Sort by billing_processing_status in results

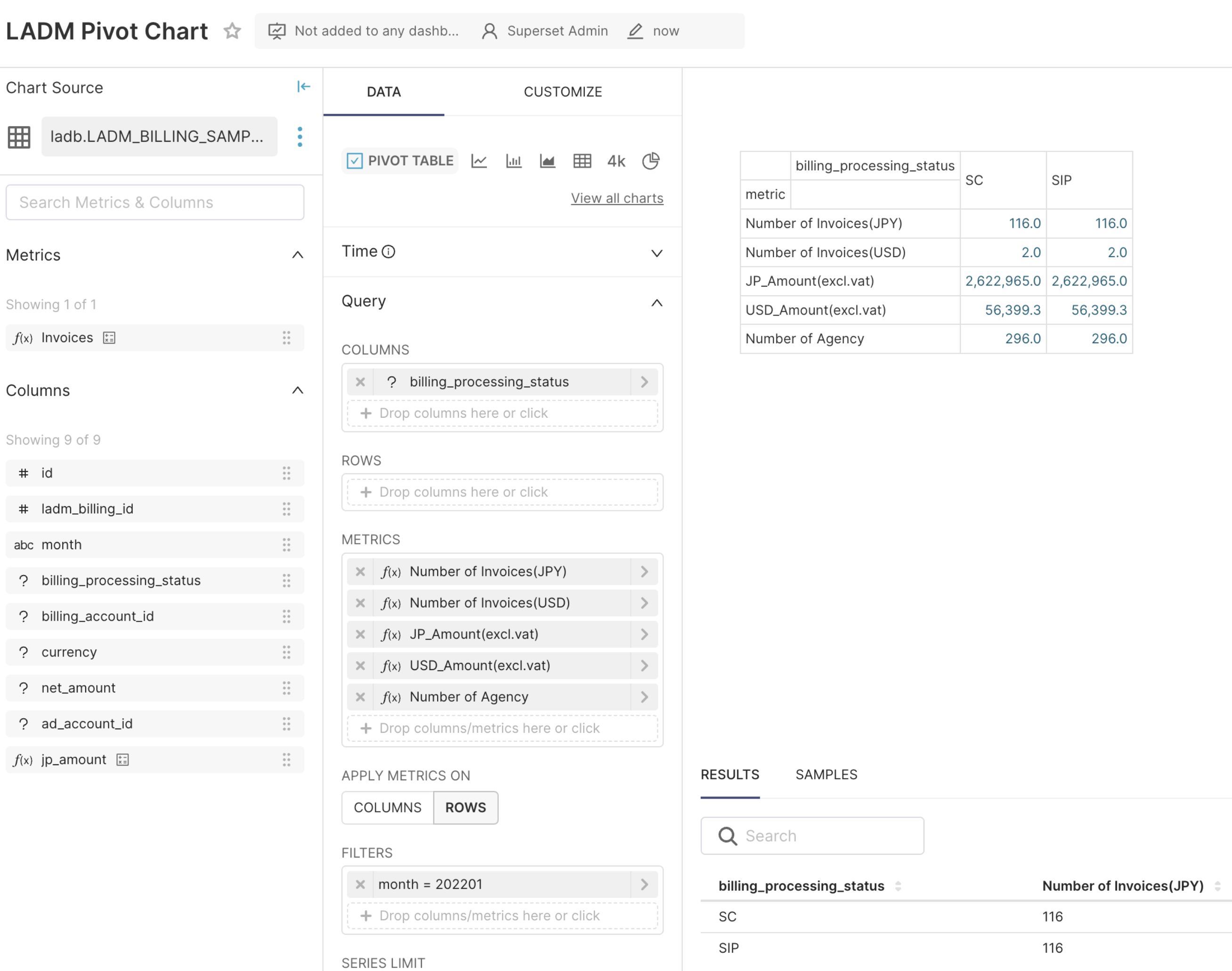tap(898, 886)
